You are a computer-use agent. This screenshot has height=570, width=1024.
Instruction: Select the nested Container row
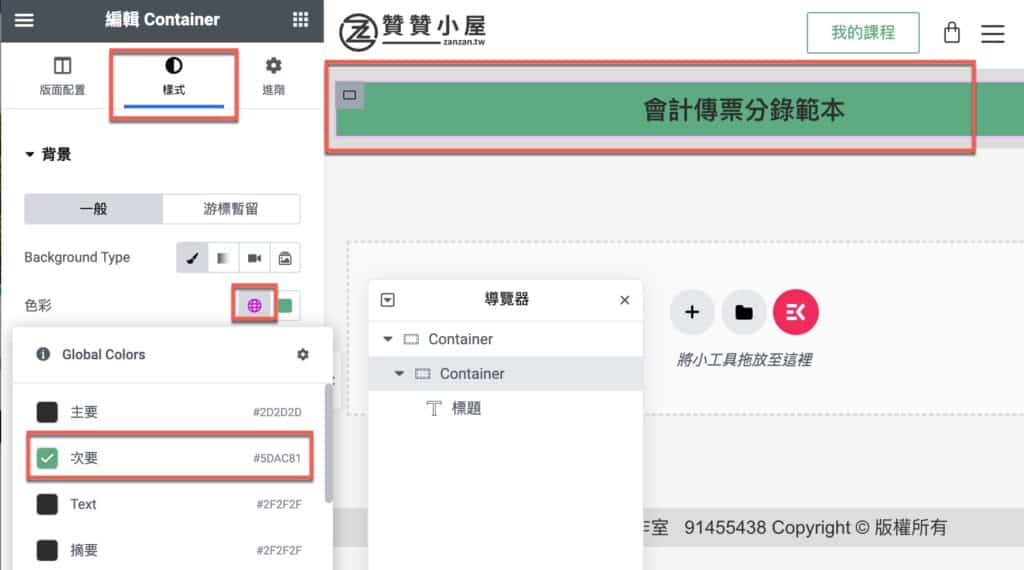pyautogui.click(x=505, y=373)
